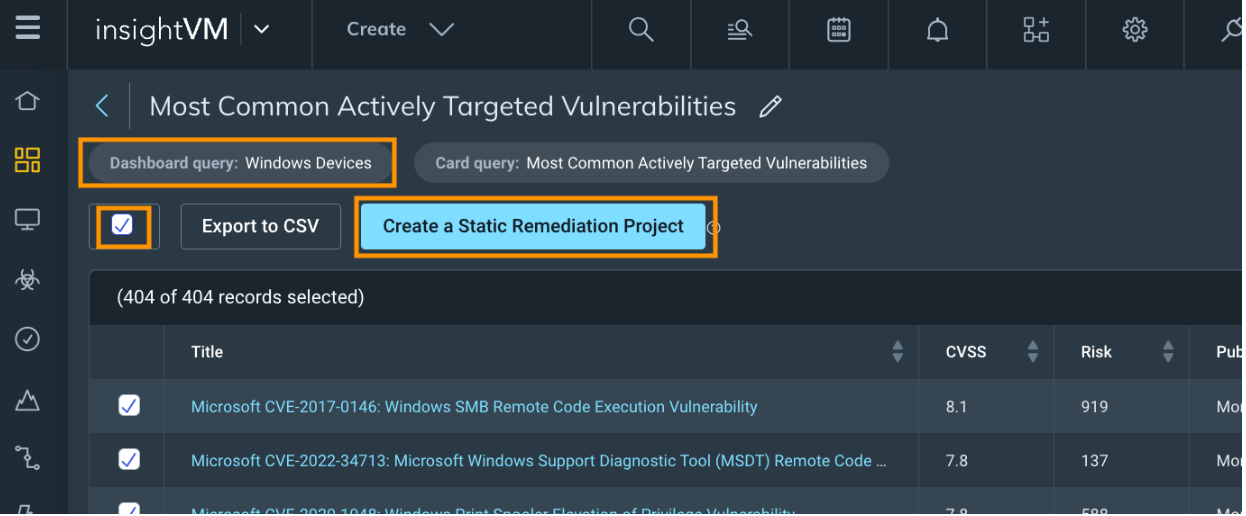
Task: Click the search magnifier icon
Action: tap(640, 30)
